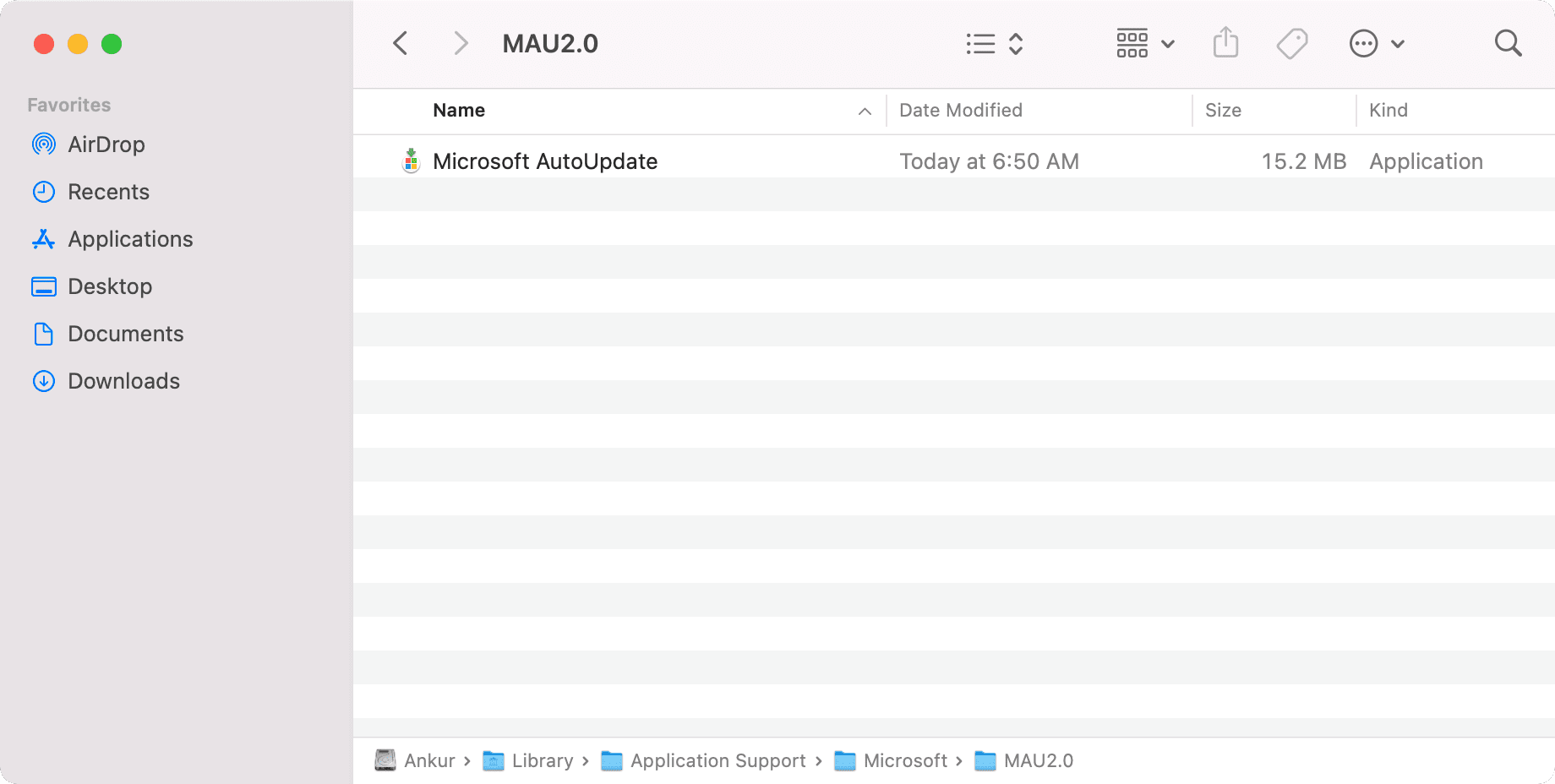
Task: Close the Finder window with red button
Action: point(44,44)
